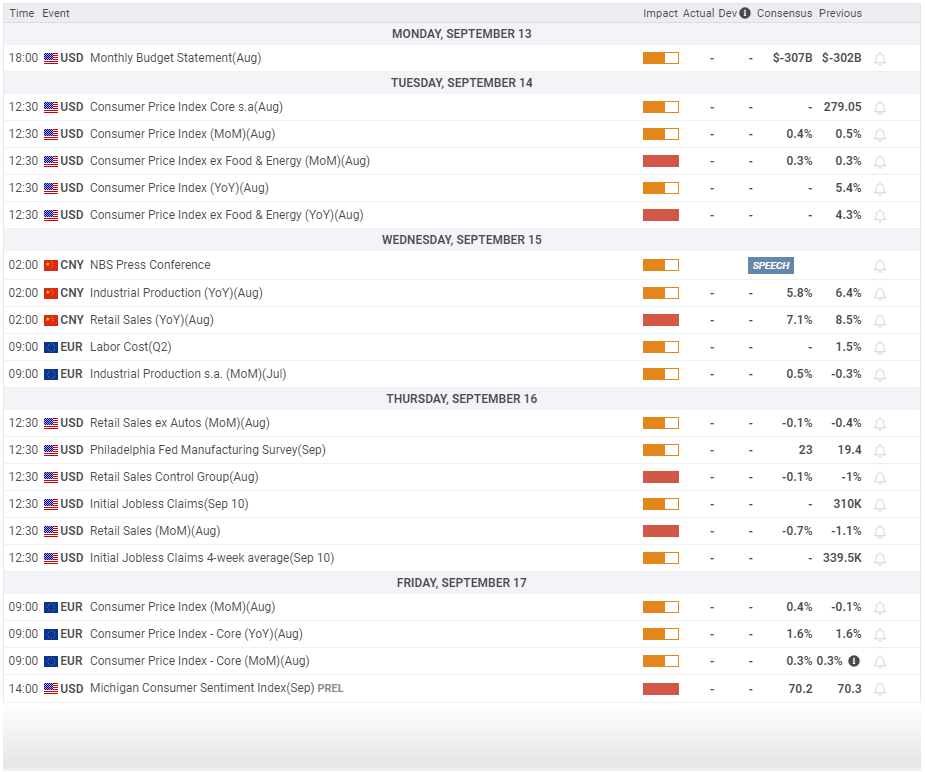Click info icon beside EUR CPI Core (MoM) previous value

click(854, 661)
